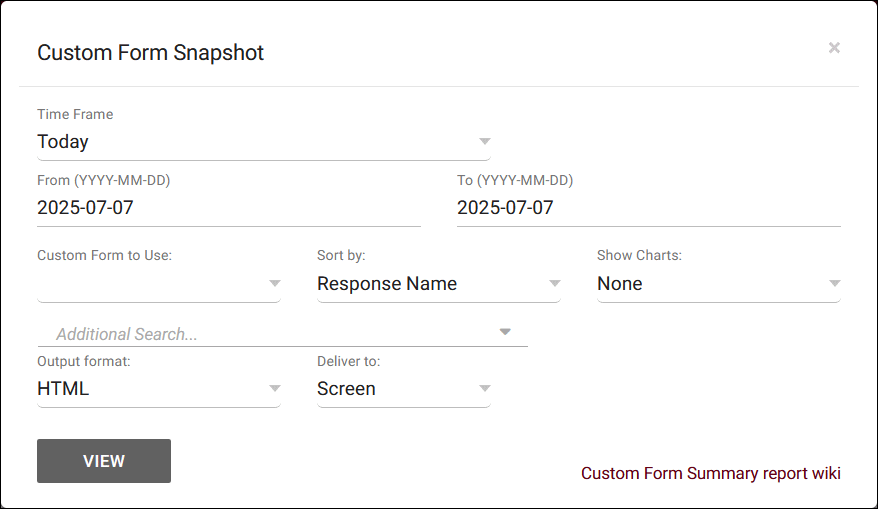This screenshot has height=509, width=878.
Task: Click the Deliver to dropdown arrow
Action: [485, 389]
